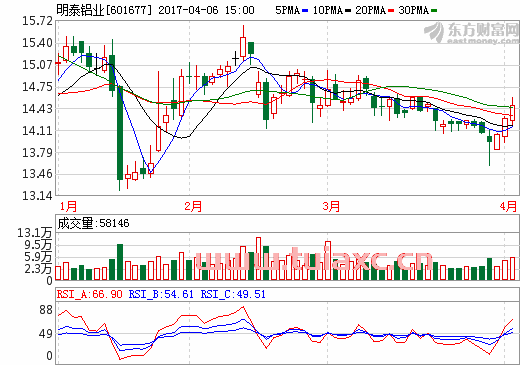
Task: Click the tallest green volume bar in January
Action: click(120, 262)
